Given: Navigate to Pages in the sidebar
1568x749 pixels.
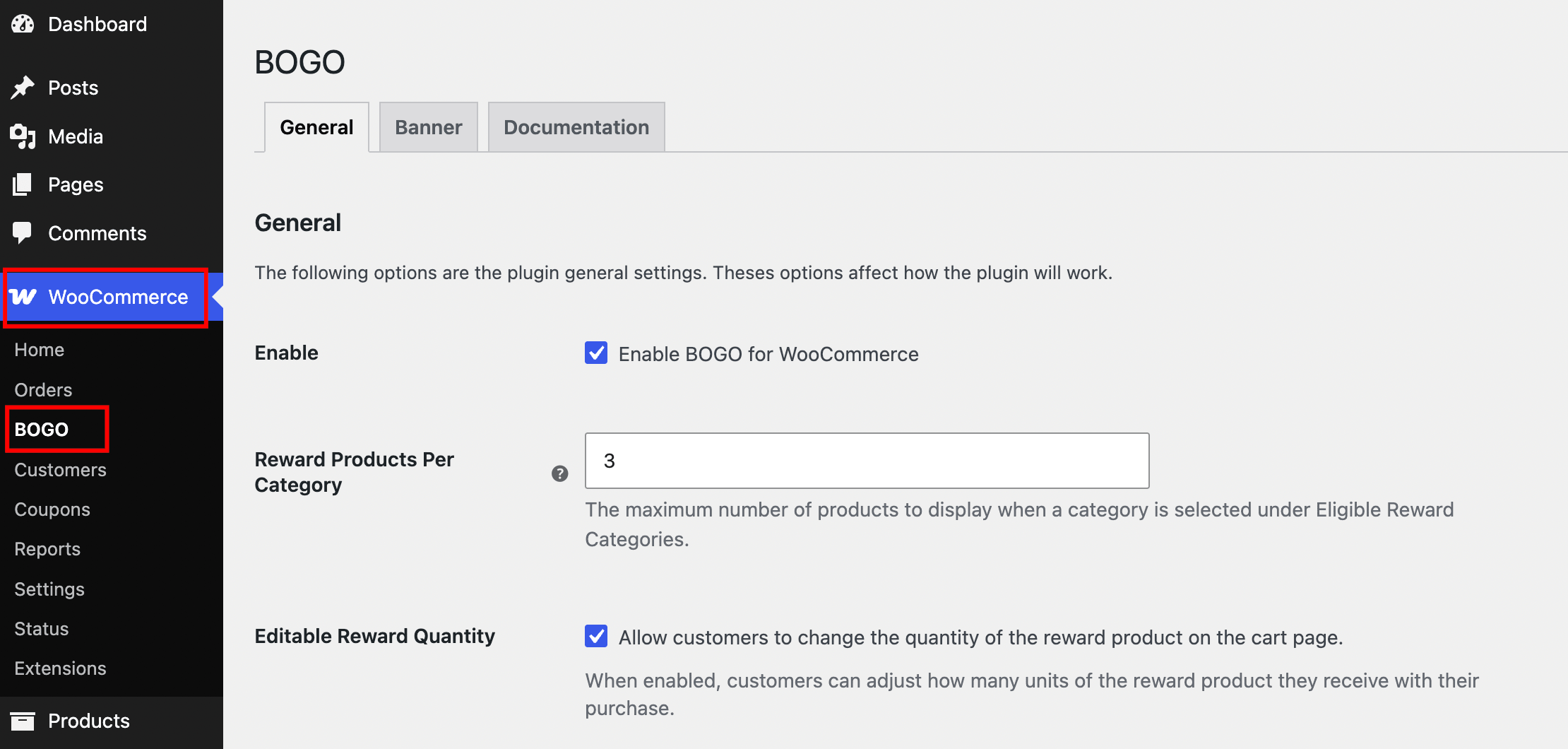Looking at the screenshot, I should coord(112,184).
